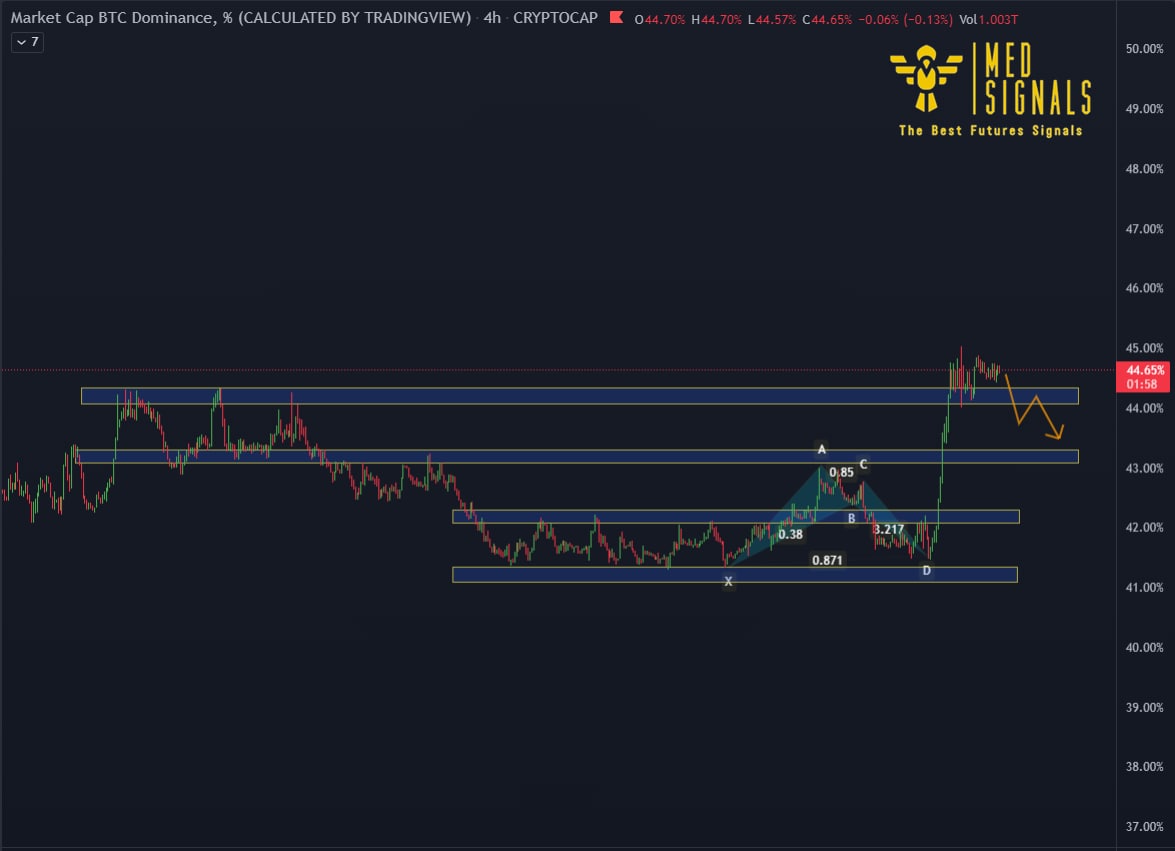Select the harmonic pattern point C label
The image size is (1175, 851).
point(863,464)
